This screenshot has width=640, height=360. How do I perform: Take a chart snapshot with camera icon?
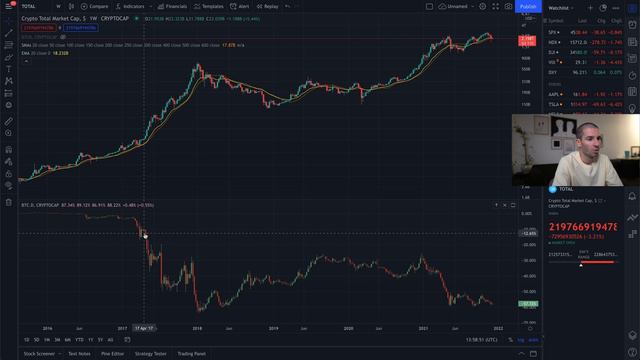point(508,6)
